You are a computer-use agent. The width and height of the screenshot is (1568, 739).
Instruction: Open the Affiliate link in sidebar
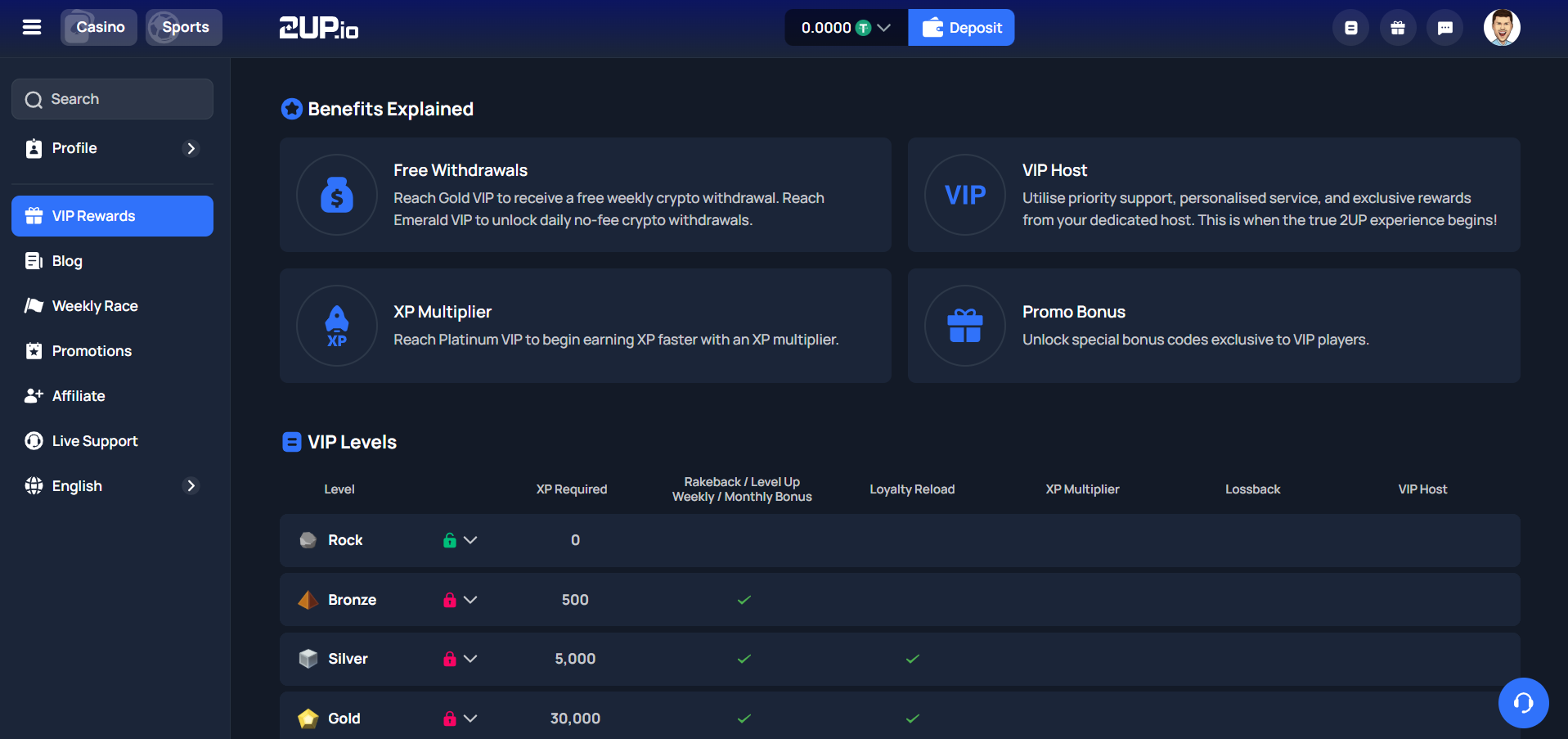coord(79,396)
